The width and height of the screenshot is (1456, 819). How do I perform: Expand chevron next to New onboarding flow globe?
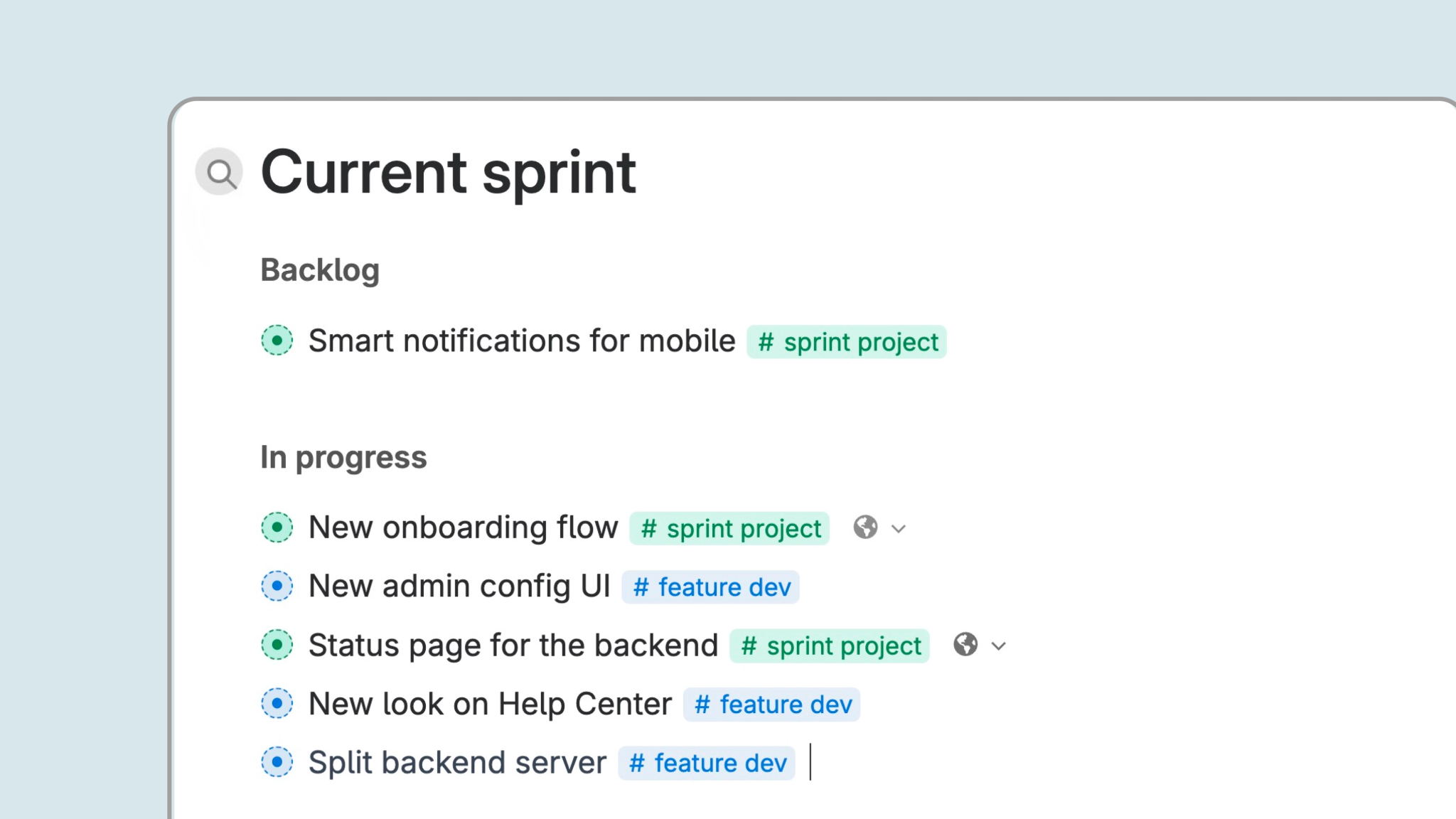[899, 529]
